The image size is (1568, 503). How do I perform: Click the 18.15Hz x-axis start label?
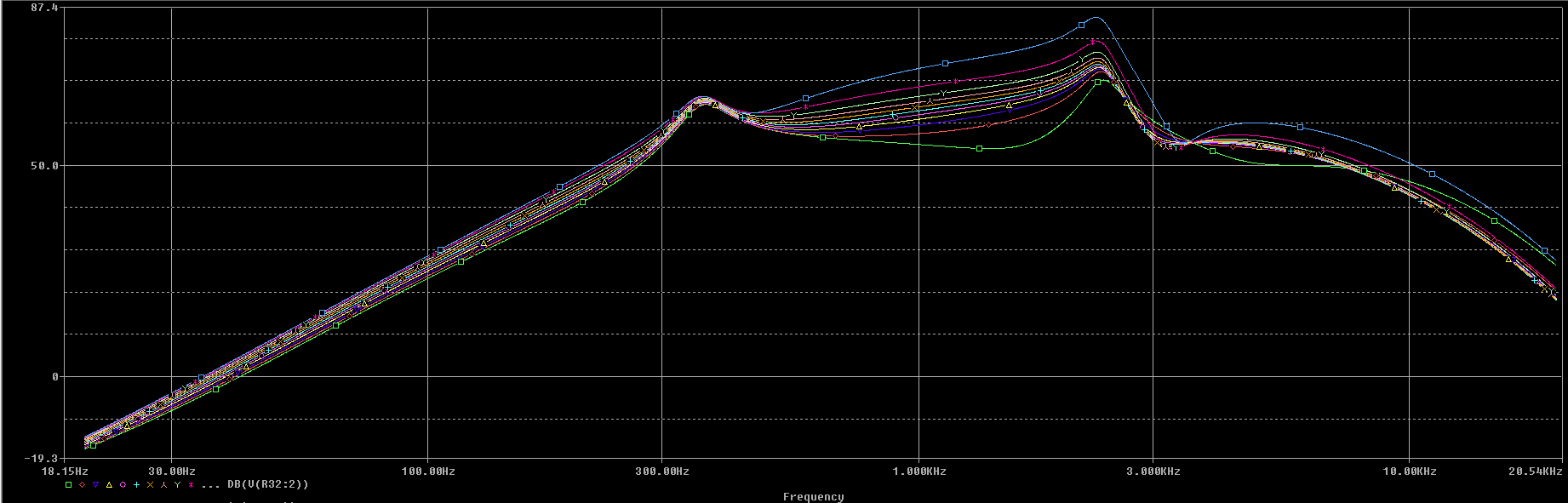[x=65, y=471]
